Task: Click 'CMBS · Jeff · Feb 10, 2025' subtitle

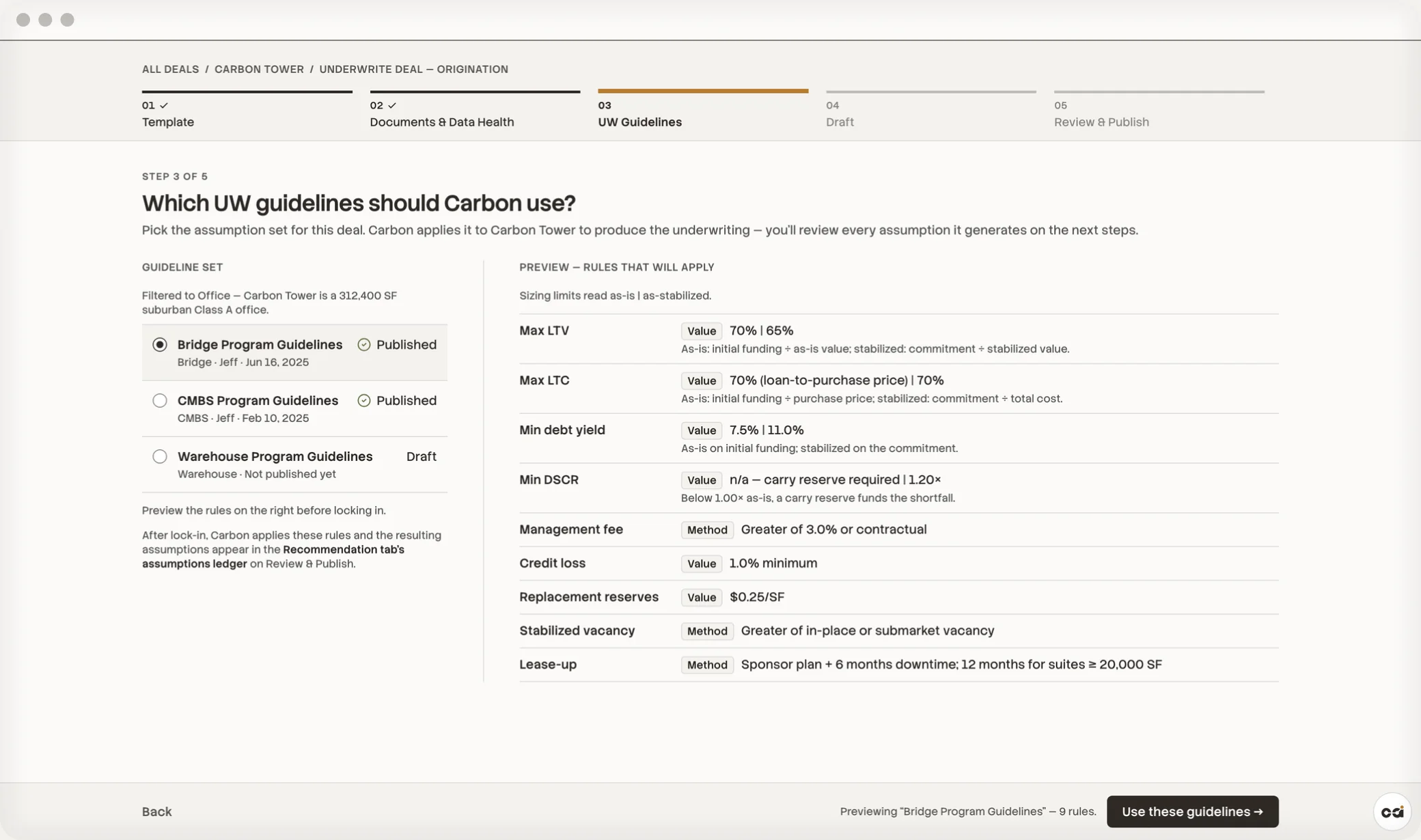Action: pyautogui.click(x=243, y=419)
